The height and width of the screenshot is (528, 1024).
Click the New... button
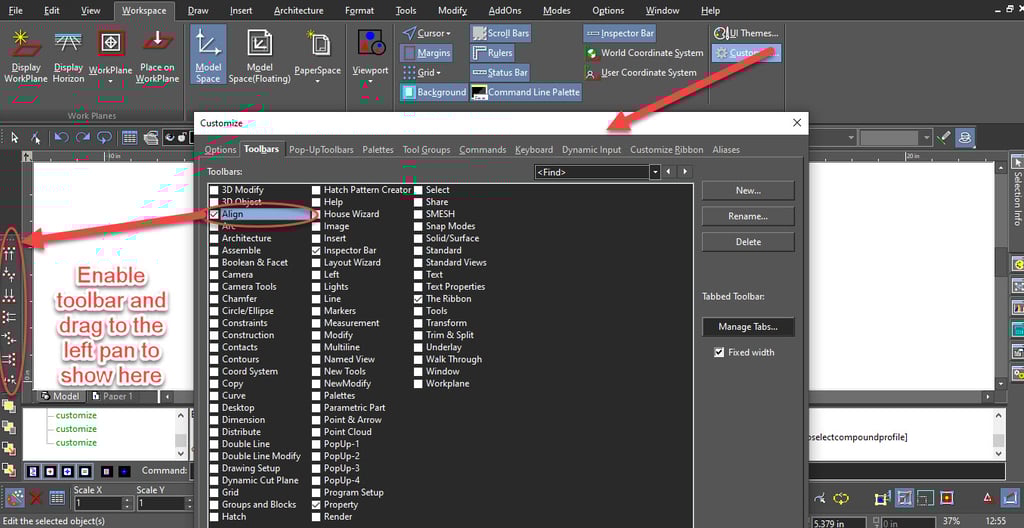(x=748, y=190)
